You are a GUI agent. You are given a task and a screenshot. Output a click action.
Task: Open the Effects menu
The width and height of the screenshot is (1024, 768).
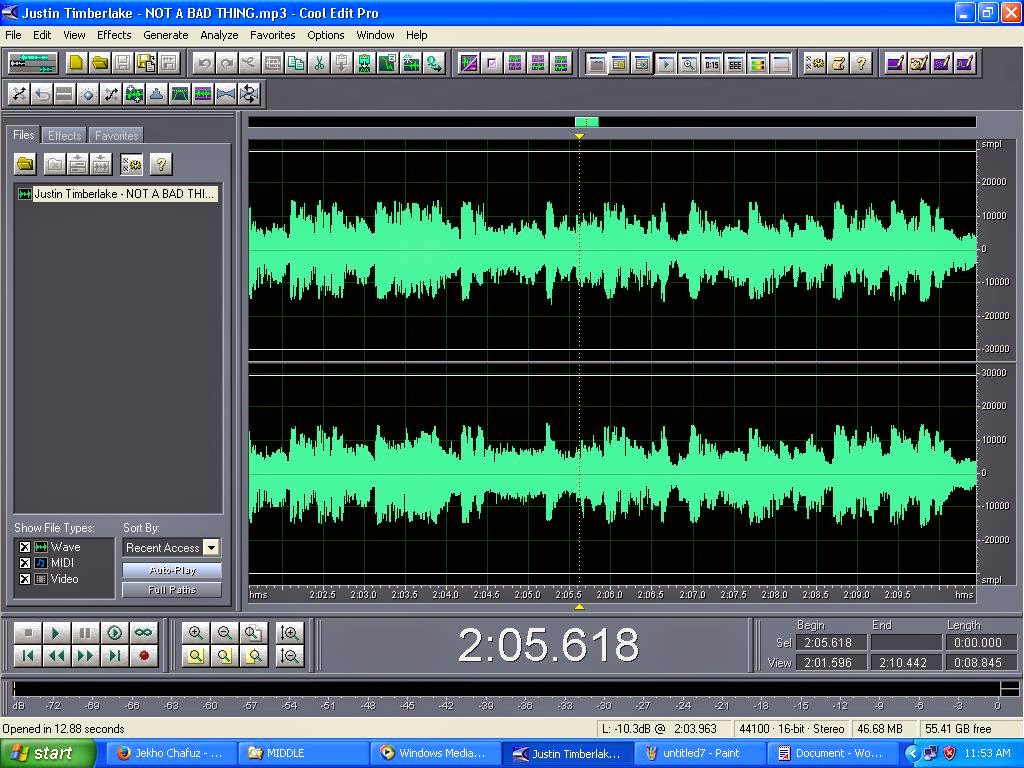click(x=114, y=35)
